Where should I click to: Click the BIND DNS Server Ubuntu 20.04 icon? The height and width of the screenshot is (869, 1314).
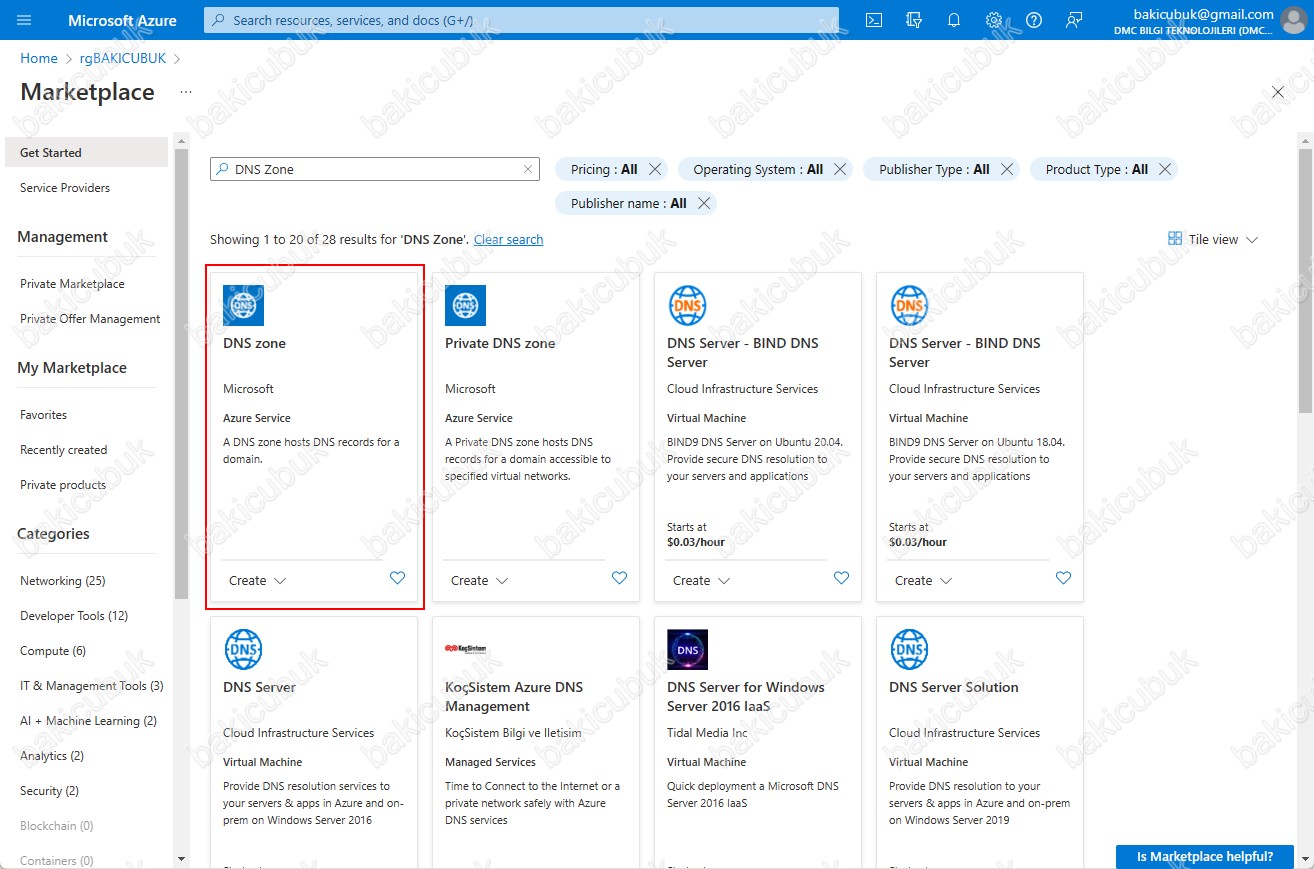[x=687, y=305]
